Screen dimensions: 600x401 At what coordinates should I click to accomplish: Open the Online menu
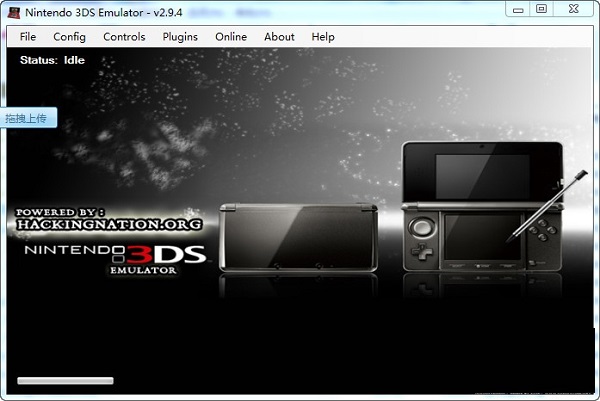click(x=231, y=37)
